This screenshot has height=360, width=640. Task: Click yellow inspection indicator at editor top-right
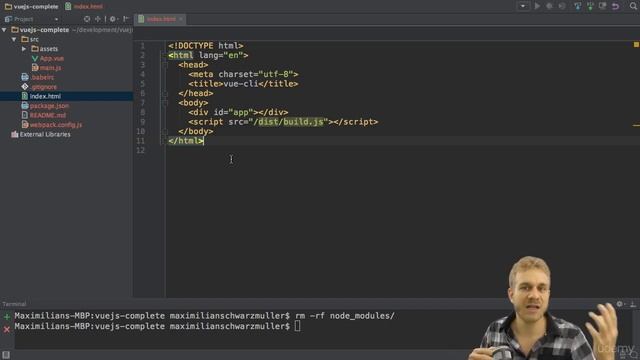coord(636,44)
